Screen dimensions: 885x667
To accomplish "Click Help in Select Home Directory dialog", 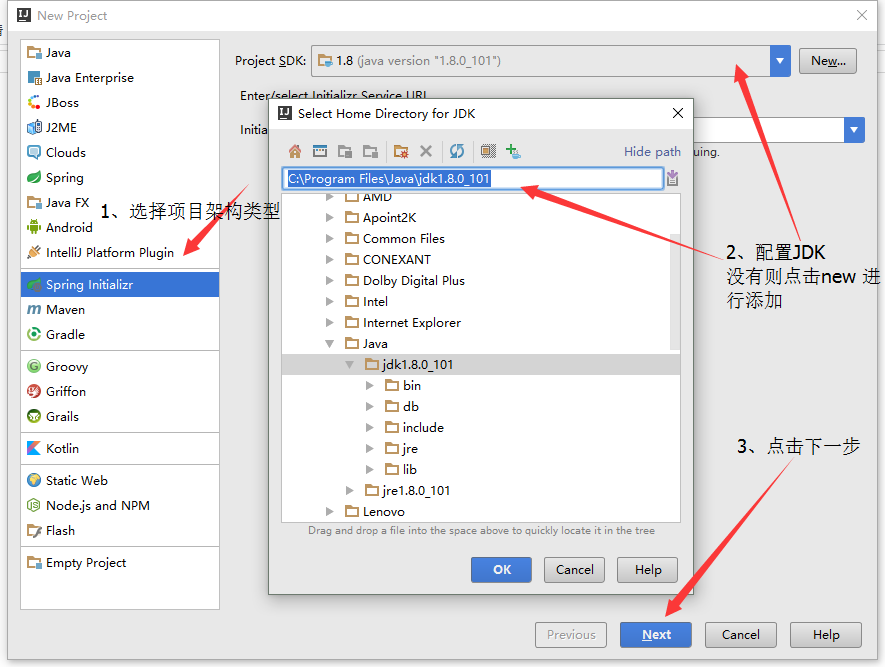I will 647,570.
